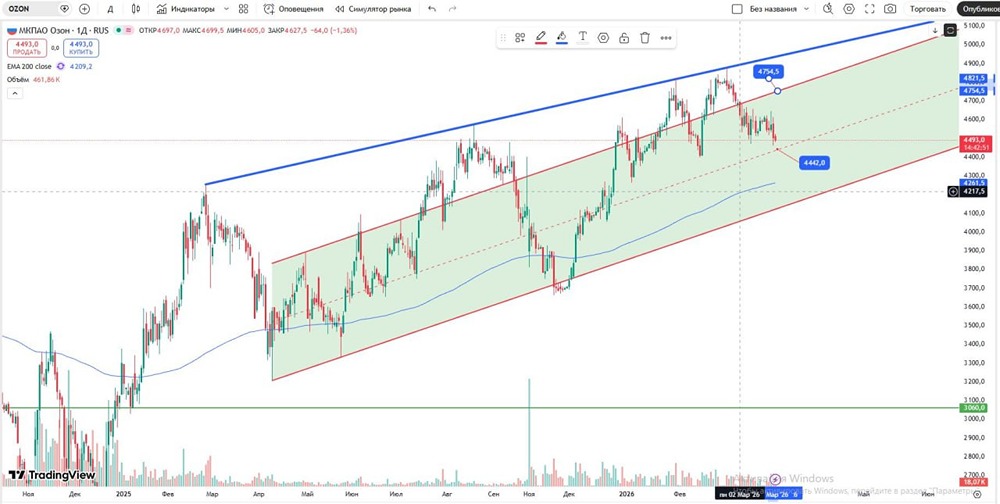Click the 3060,0 green level label
The image size is (1000, 504).
point(974,408)
